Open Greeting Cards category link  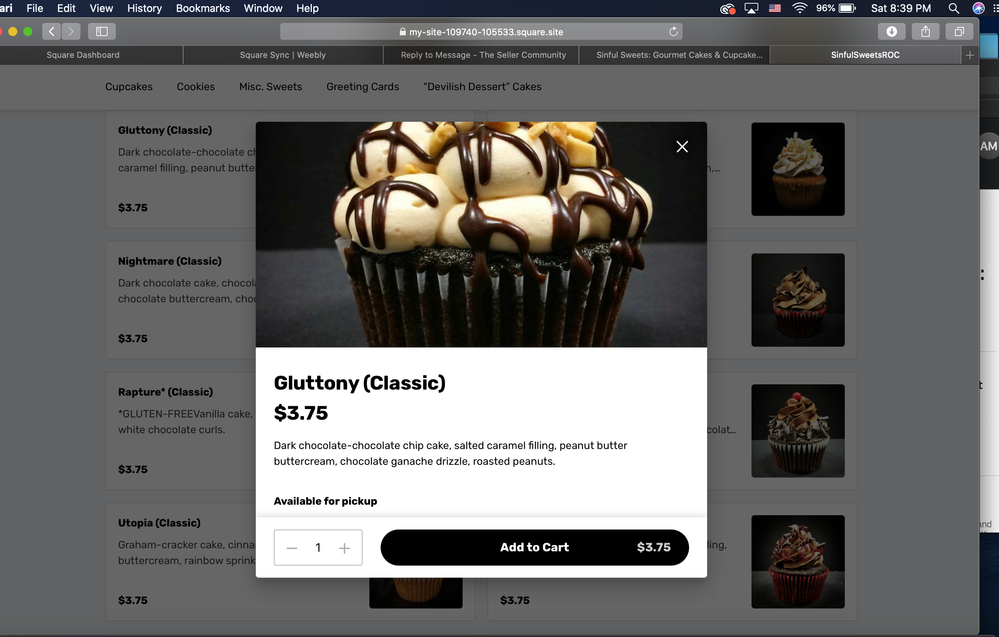pos(362,87)
